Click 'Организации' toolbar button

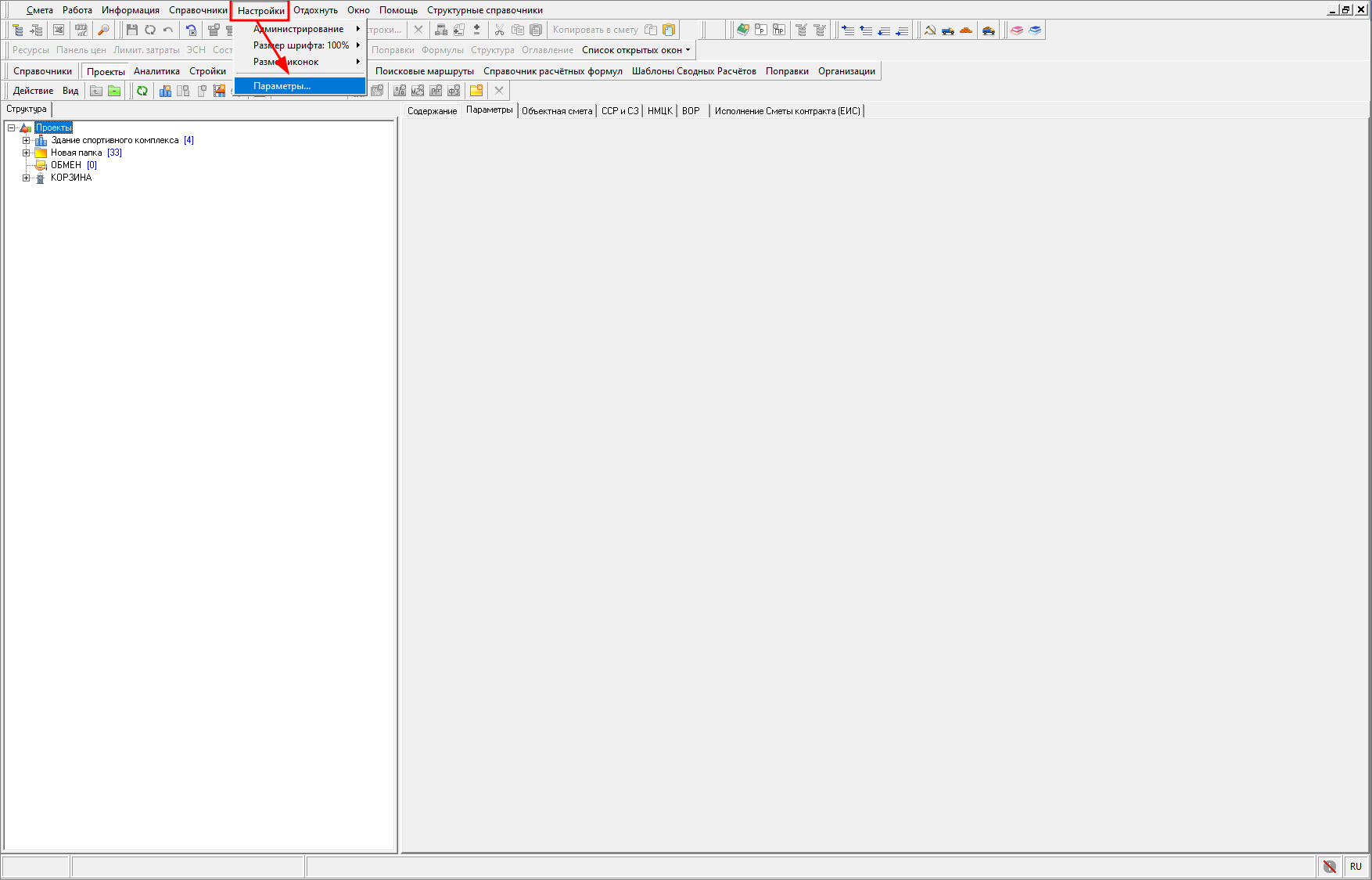(846, 71)
